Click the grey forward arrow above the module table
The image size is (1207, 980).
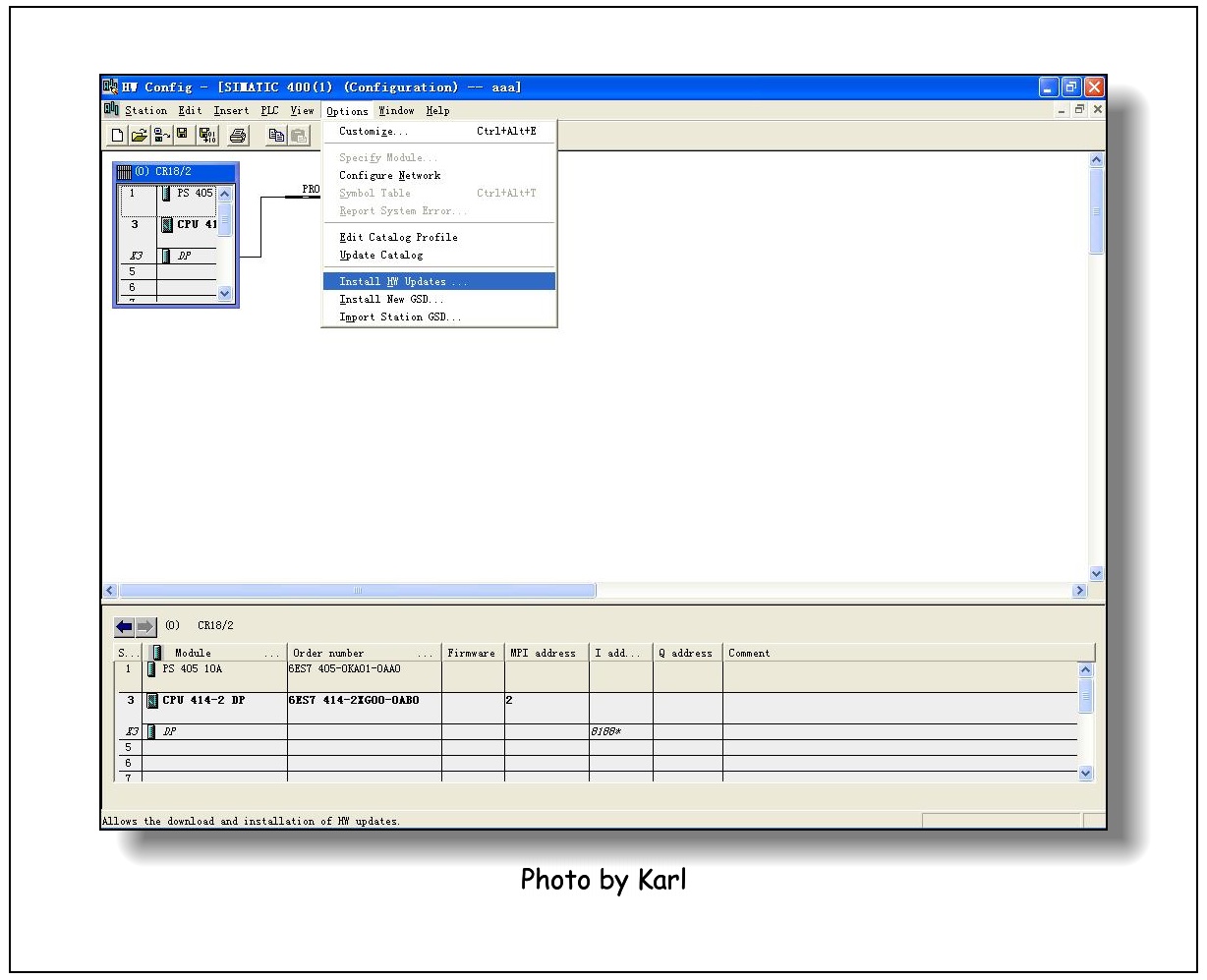tap(145, 626)
